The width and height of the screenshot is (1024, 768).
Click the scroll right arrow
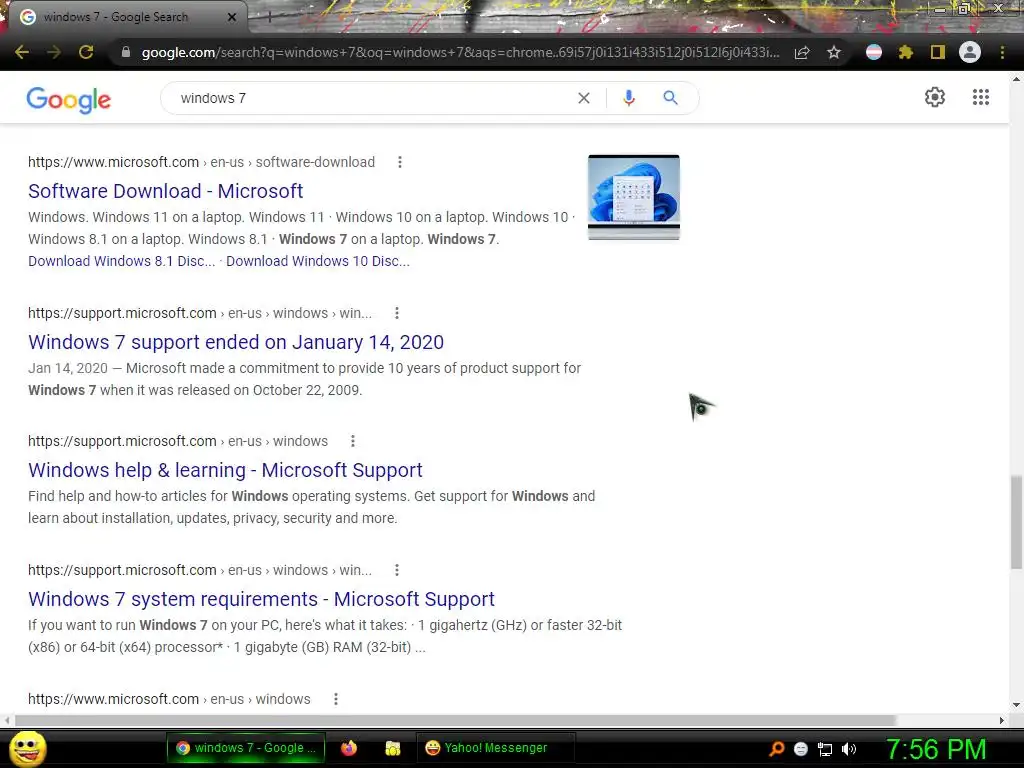tap(1002, 720)
